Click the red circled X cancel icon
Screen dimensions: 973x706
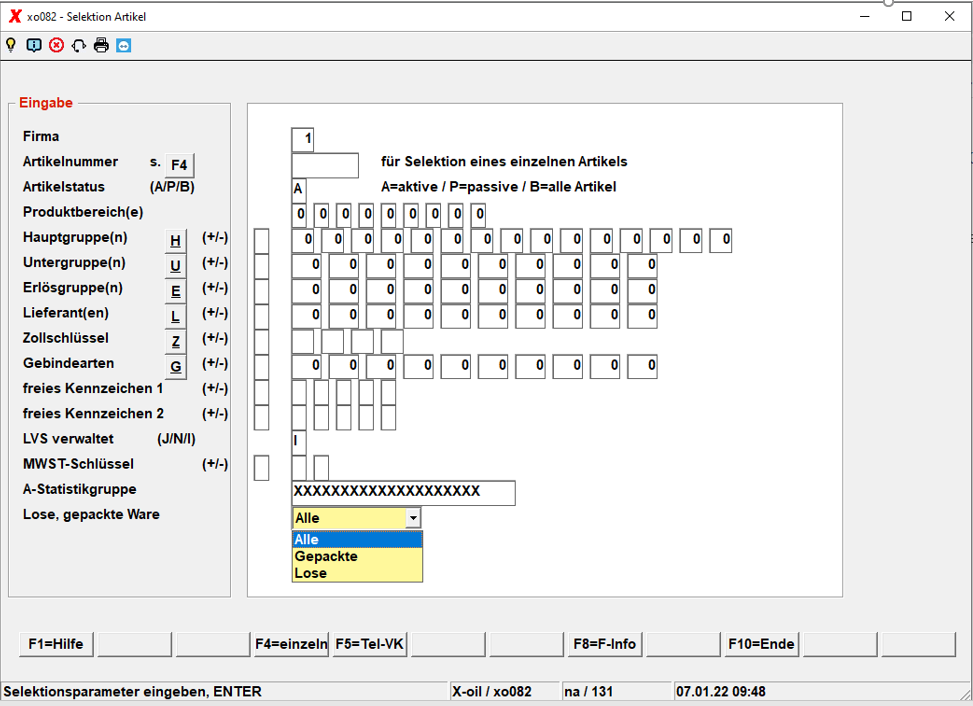[x=56, y=45]
